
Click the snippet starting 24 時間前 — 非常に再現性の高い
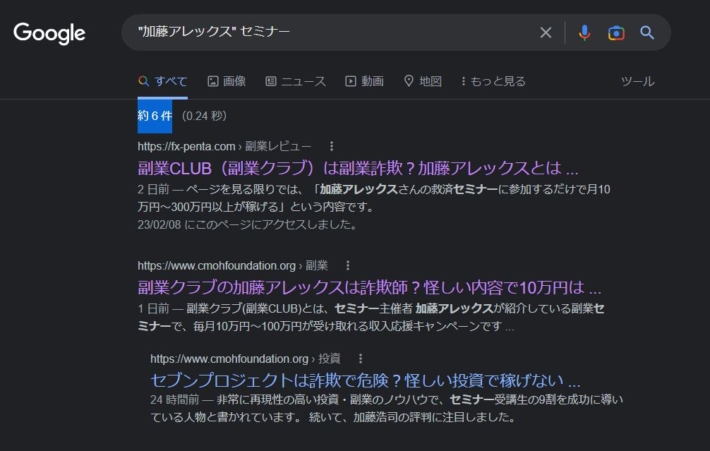tap(387, 408)
